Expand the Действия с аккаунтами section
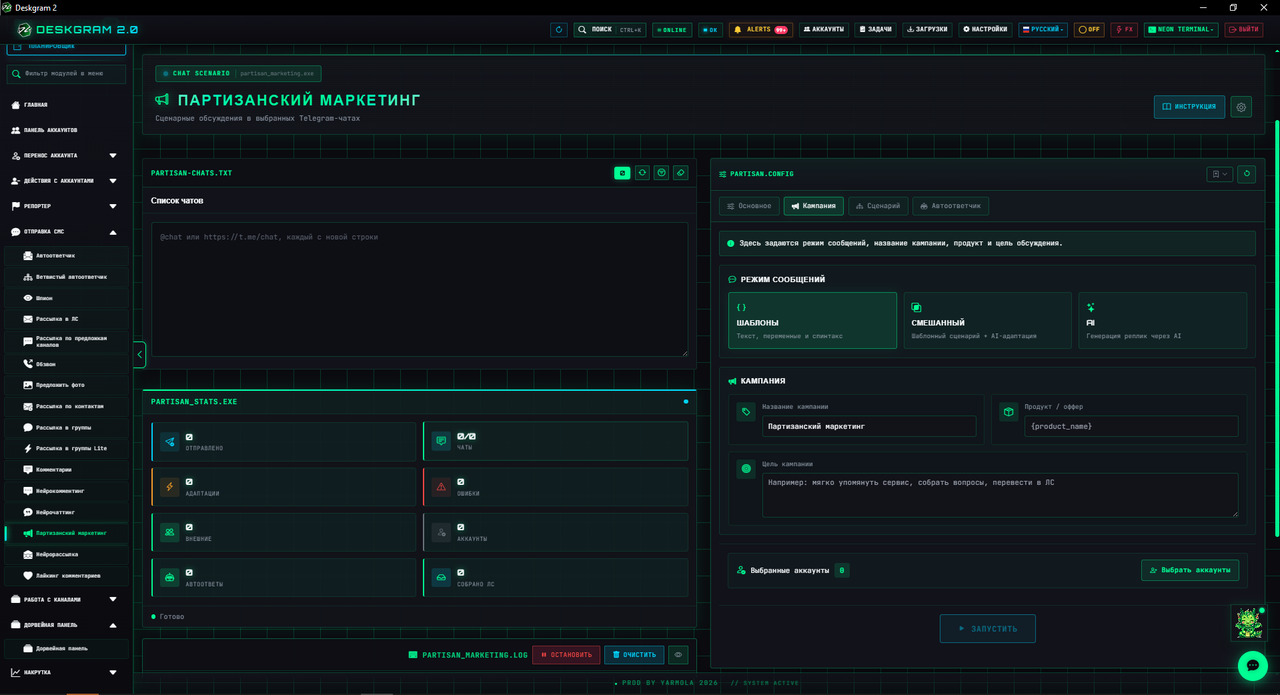 pyautogui.click(x=66, y=181)
